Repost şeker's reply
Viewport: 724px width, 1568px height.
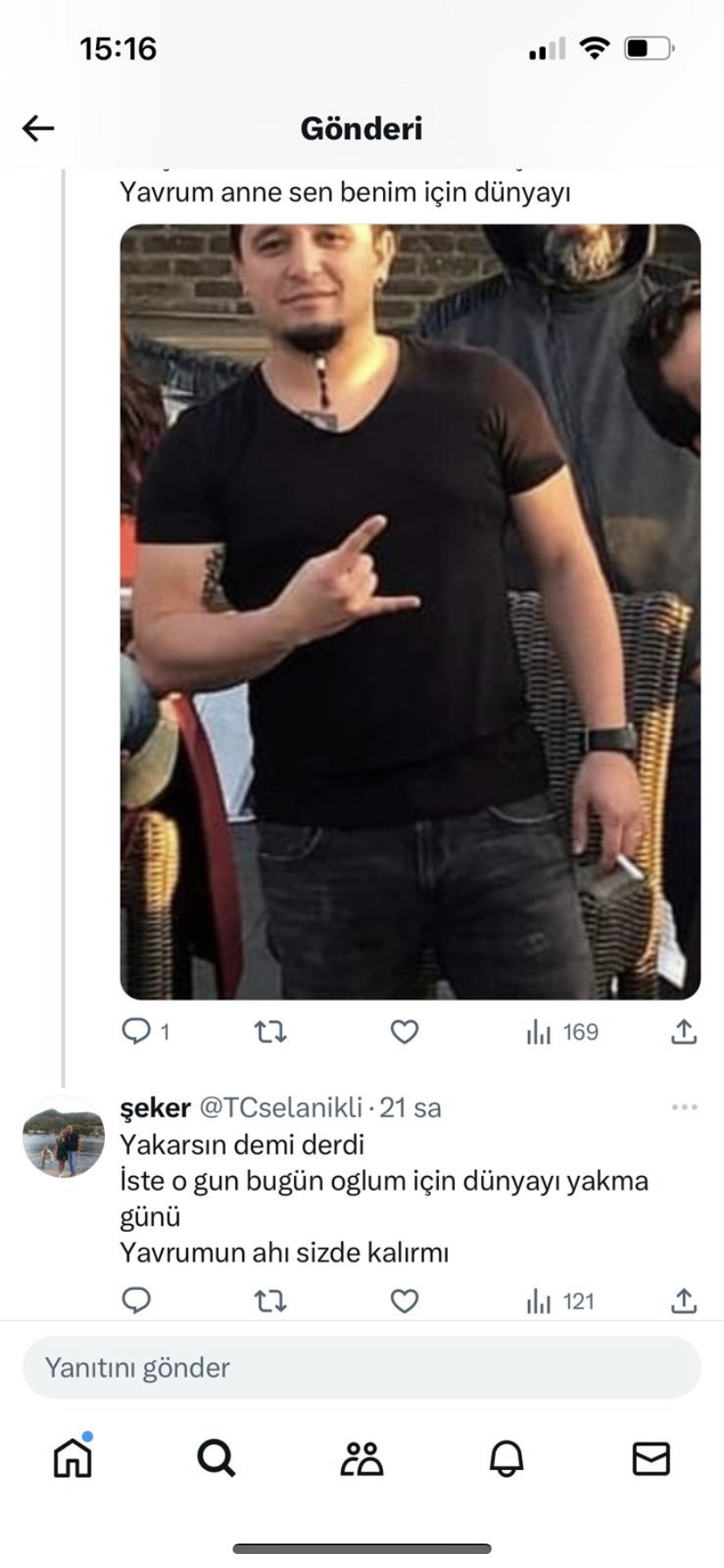click(270, 1302)
